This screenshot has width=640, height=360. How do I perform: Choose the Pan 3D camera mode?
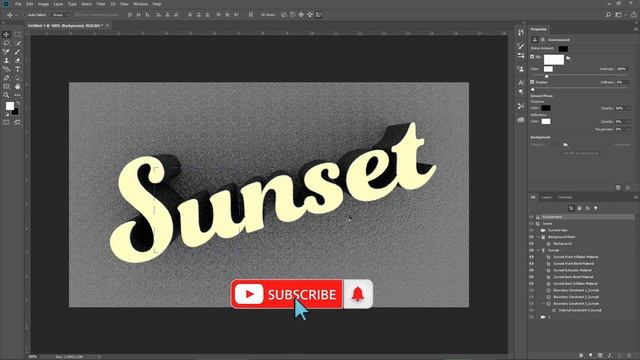[x=301, y=15]
